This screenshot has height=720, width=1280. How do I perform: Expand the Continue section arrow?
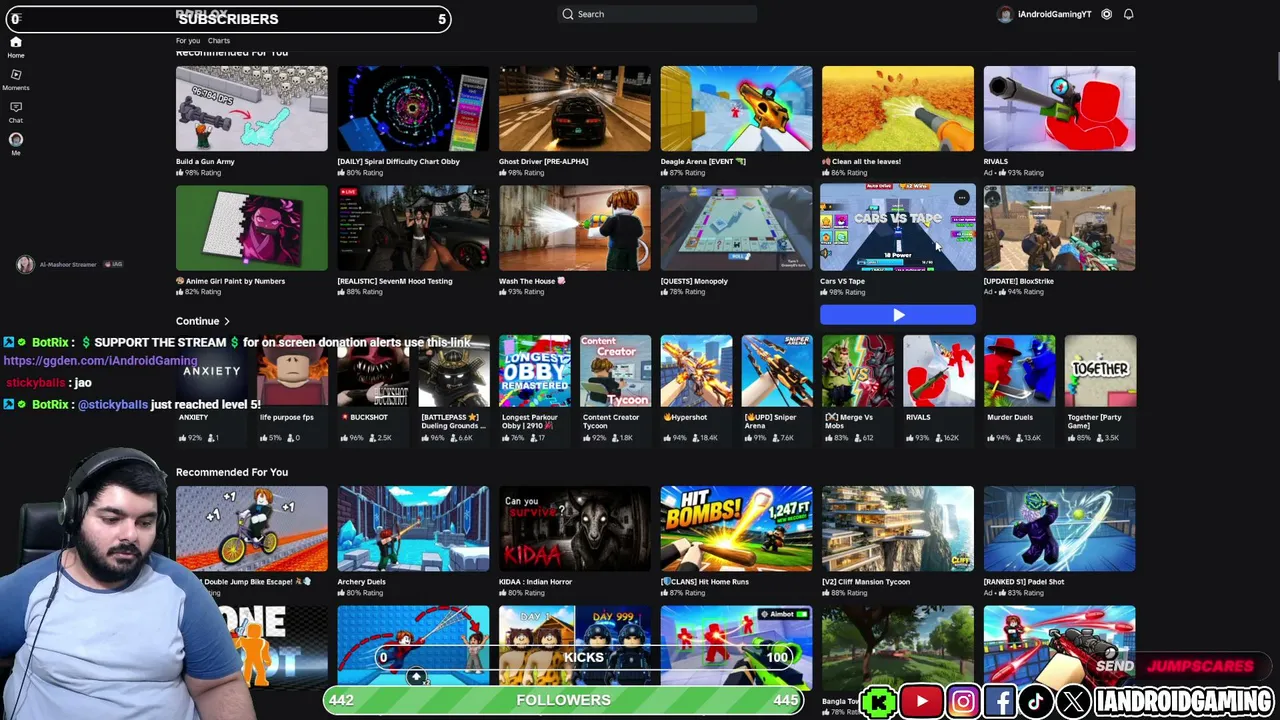227,322
